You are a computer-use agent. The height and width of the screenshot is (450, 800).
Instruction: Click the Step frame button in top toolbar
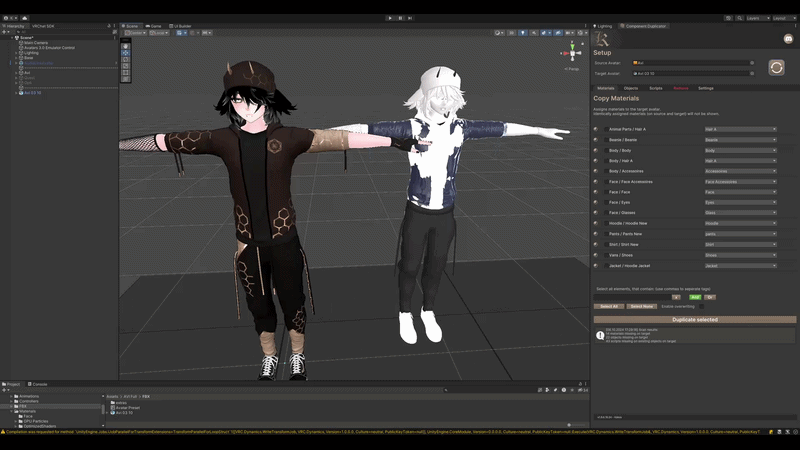tap(410, 18)
